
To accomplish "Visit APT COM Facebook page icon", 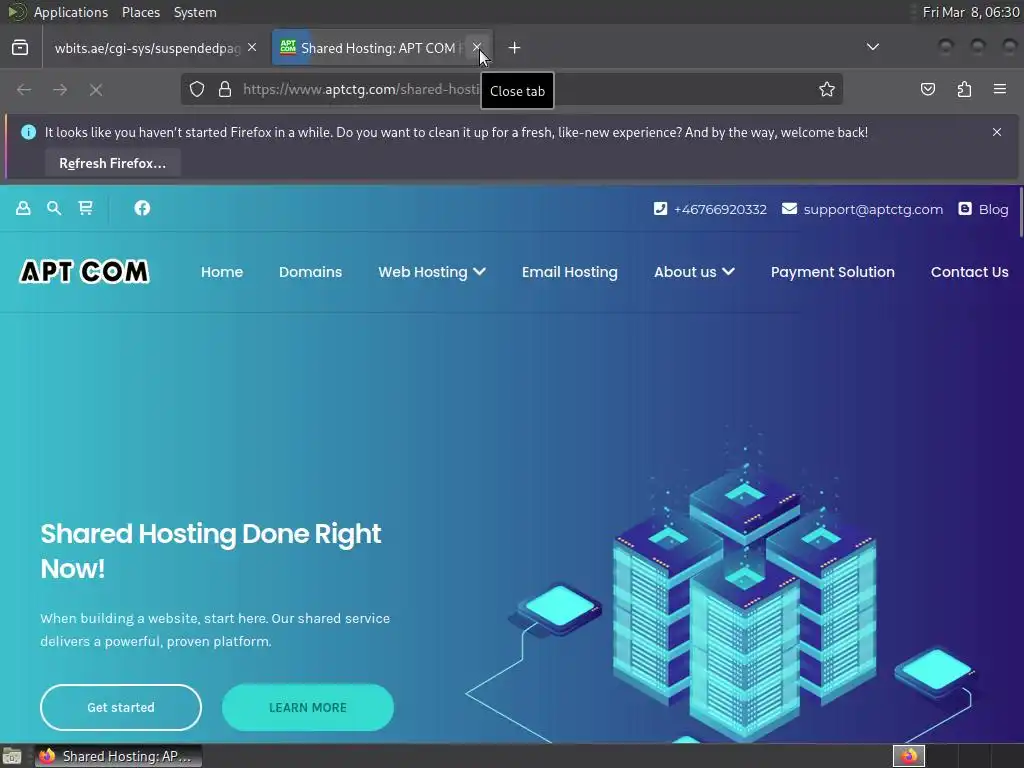I will coord(142,208).
